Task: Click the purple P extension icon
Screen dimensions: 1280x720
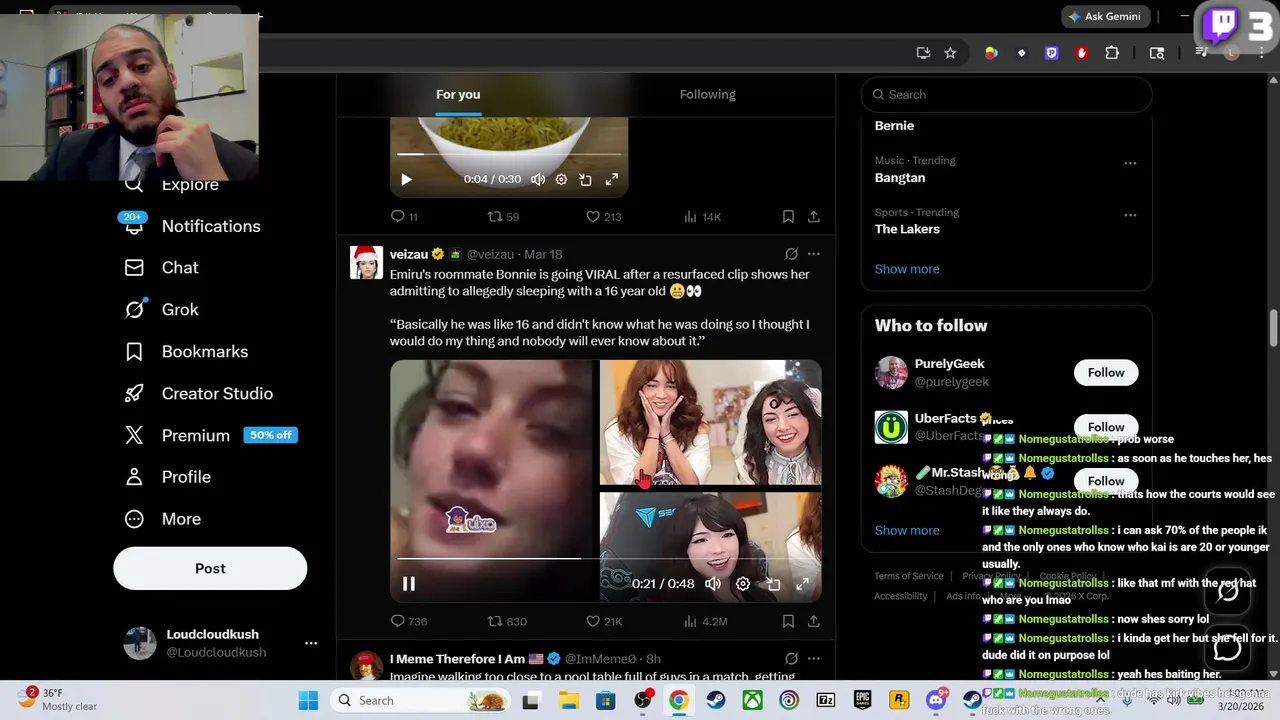Action: pyautogui.click(x=1051, y=53)
